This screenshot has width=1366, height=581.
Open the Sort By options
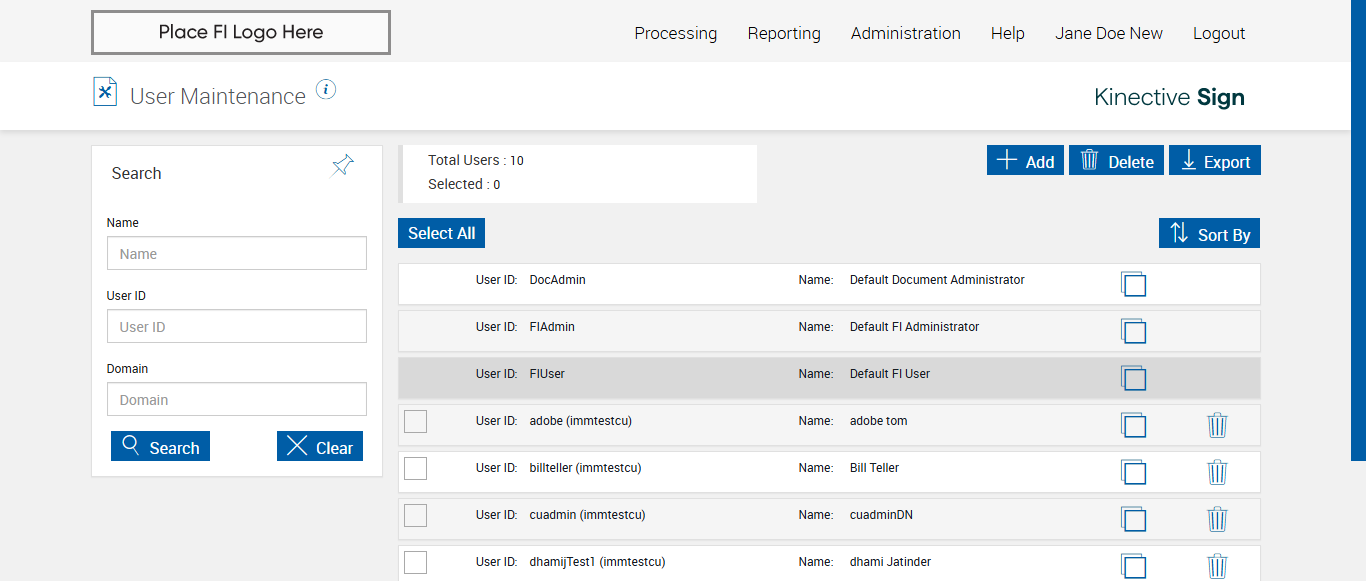click(1210, 234)
